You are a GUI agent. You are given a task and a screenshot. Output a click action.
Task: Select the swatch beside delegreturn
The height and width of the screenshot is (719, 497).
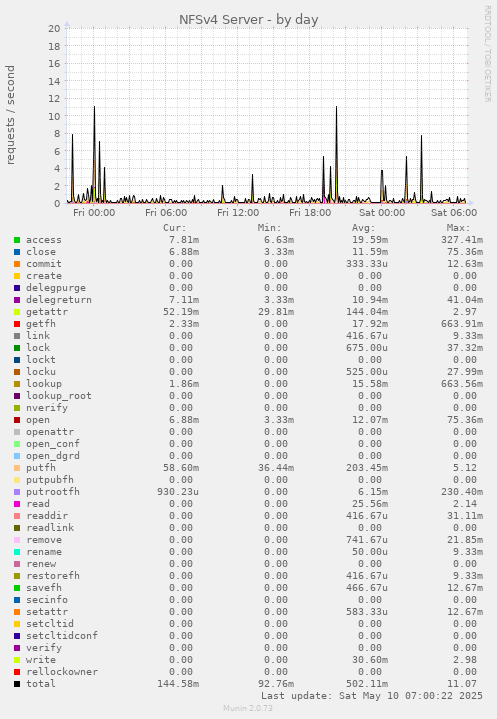[x=17, y=300]
